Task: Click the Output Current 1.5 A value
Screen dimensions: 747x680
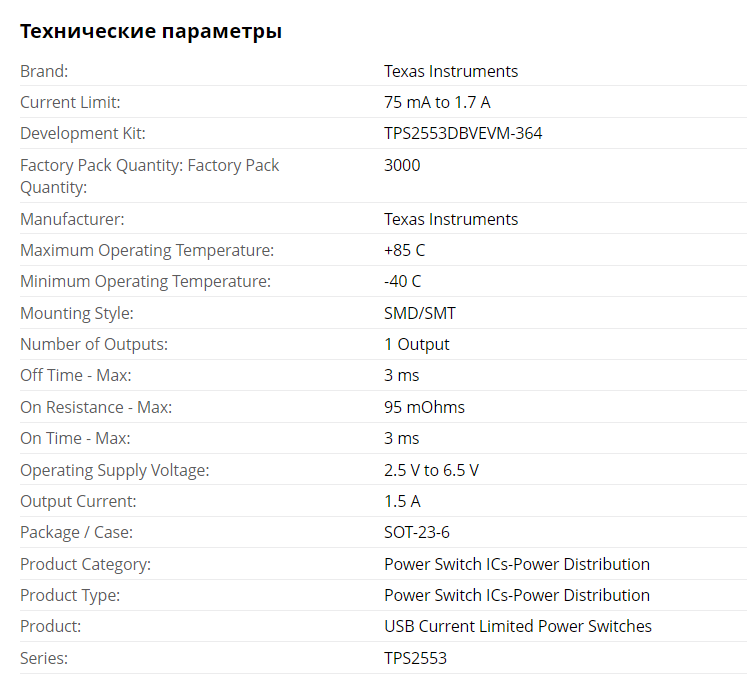Action: pyautogui.click(x=402, y=501)
